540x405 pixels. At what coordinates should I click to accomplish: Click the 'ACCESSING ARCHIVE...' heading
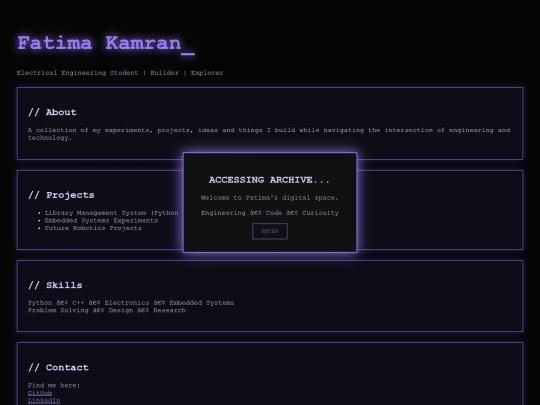(269, 180)
